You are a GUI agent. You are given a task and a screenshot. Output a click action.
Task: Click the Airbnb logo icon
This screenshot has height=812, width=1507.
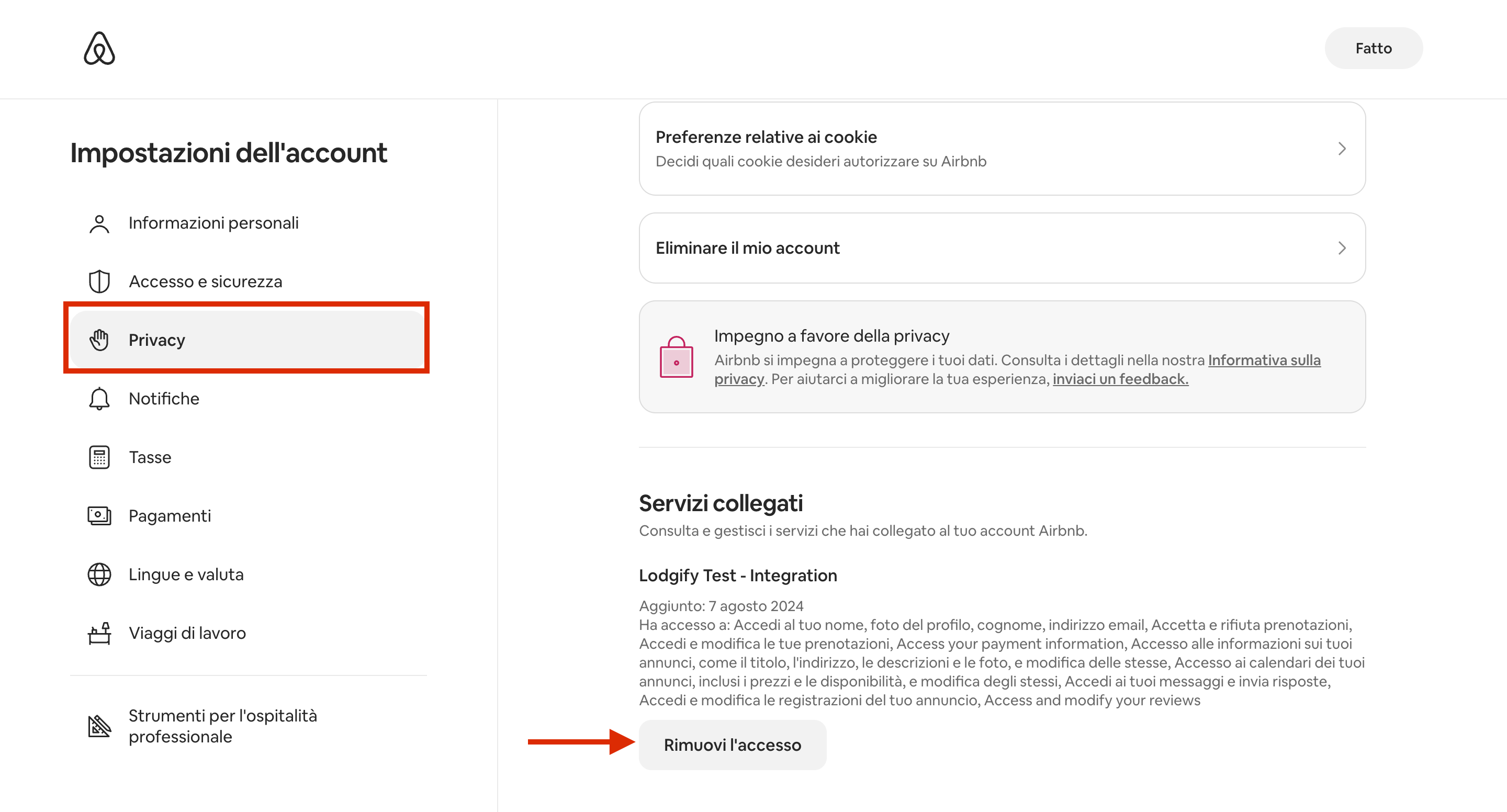pos(99,48)
